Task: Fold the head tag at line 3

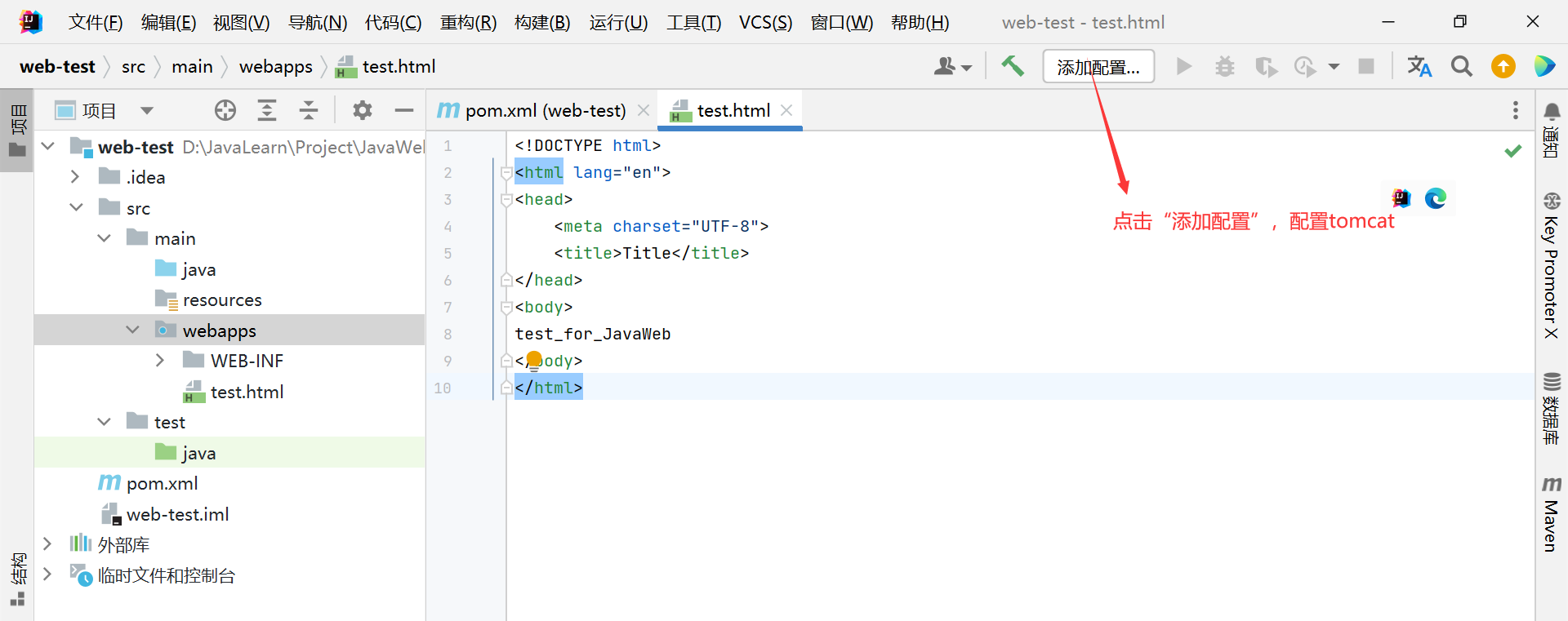Action: (506, 199)
